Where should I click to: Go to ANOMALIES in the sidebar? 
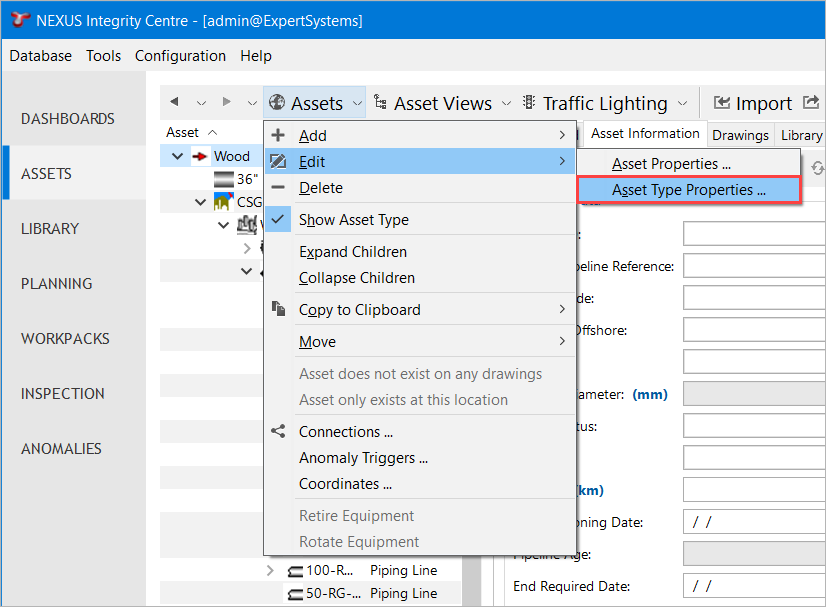(61, 448)
